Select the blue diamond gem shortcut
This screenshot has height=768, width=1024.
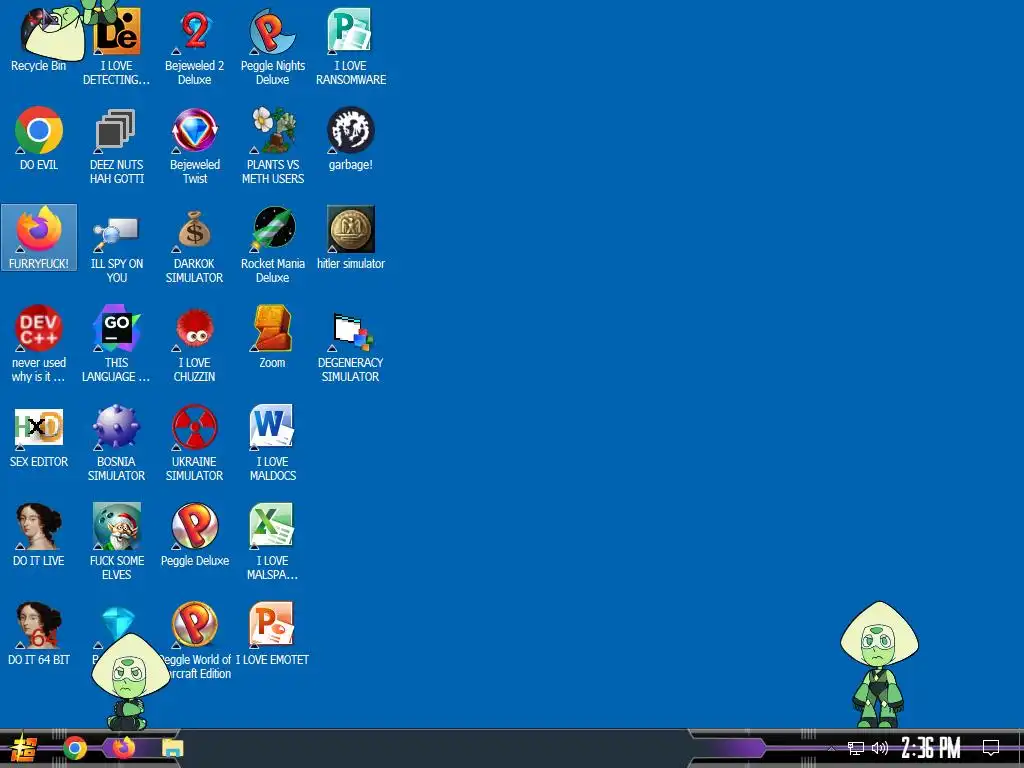(118, 622)
